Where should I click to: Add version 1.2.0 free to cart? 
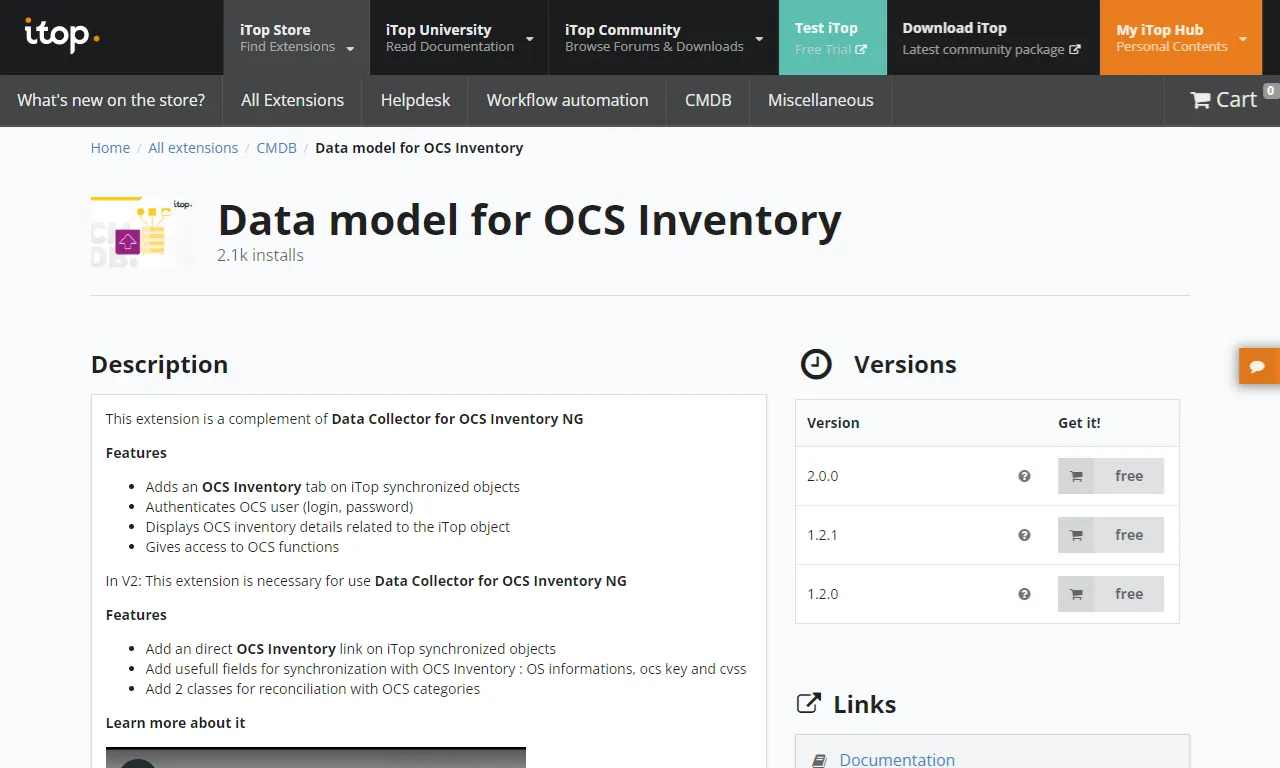(1111, 594)
